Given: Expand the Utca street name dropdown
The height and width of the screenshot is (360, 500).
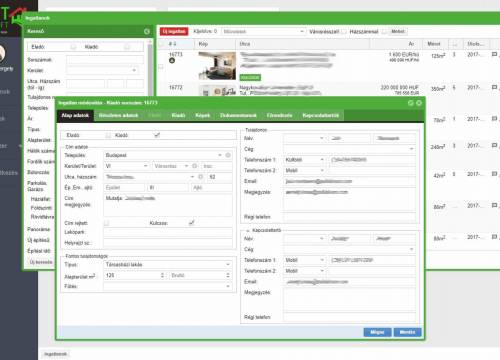Looking at the screenshot, I should (192, 177).
